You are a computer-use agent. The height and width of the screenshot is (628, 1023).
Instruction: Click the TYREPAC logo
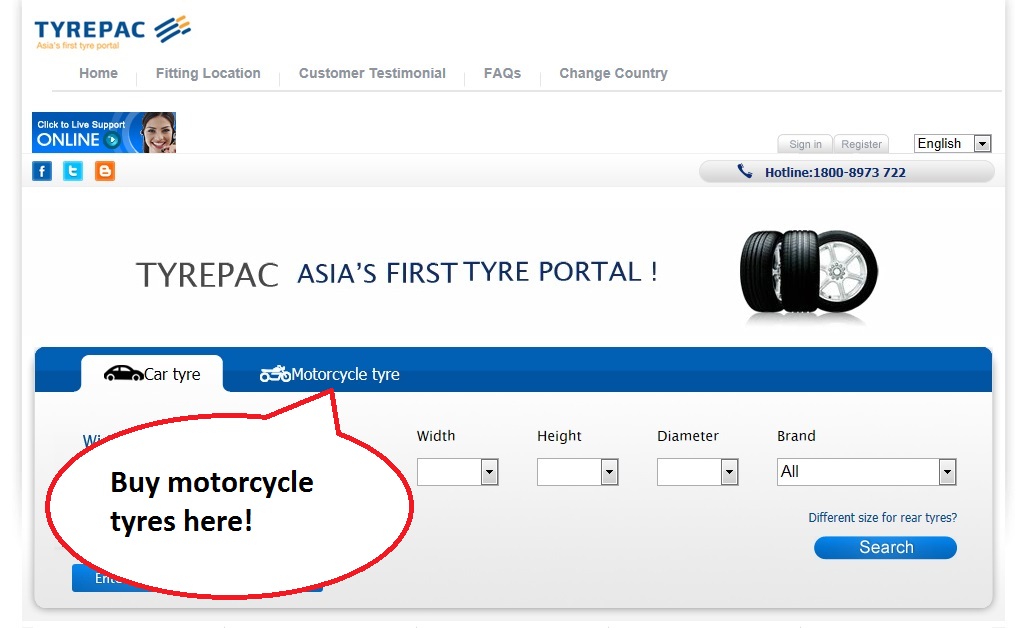[110, 29]
